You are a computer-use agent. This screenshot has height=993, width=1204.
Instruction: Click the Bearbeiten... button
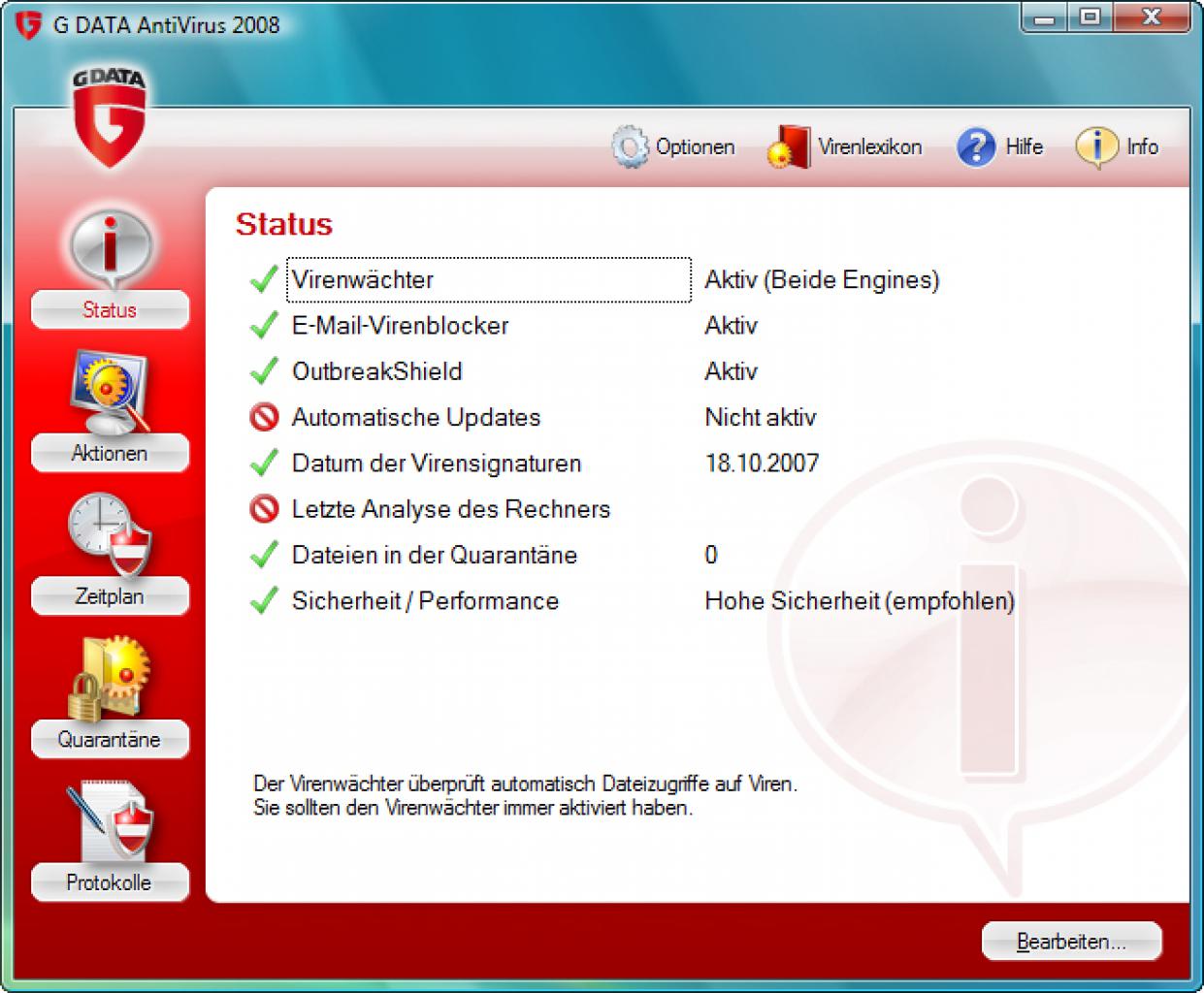(x=1071, y=942)
